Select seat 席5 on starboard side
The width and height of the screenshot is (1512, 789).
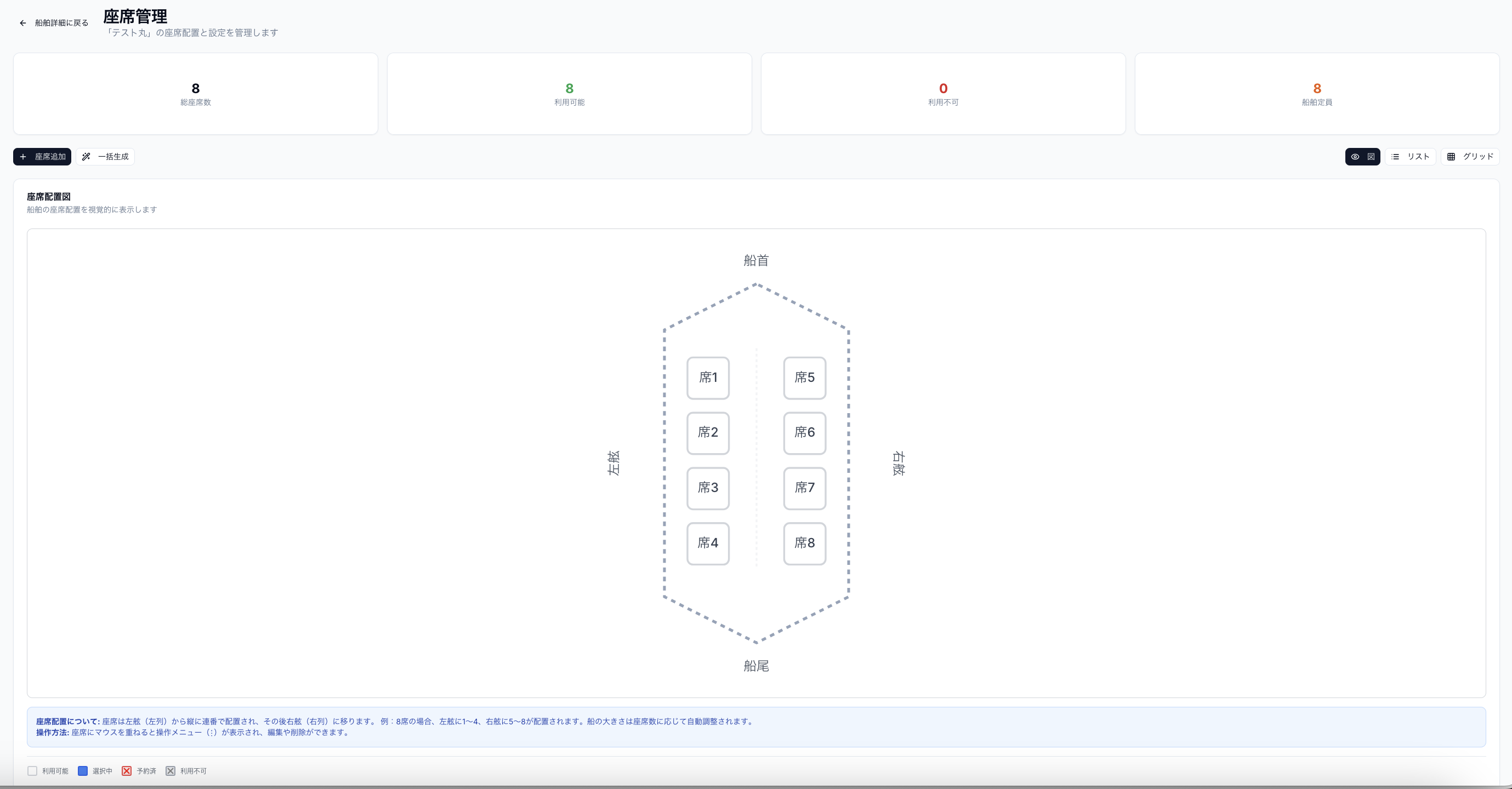tap(804, 378)
